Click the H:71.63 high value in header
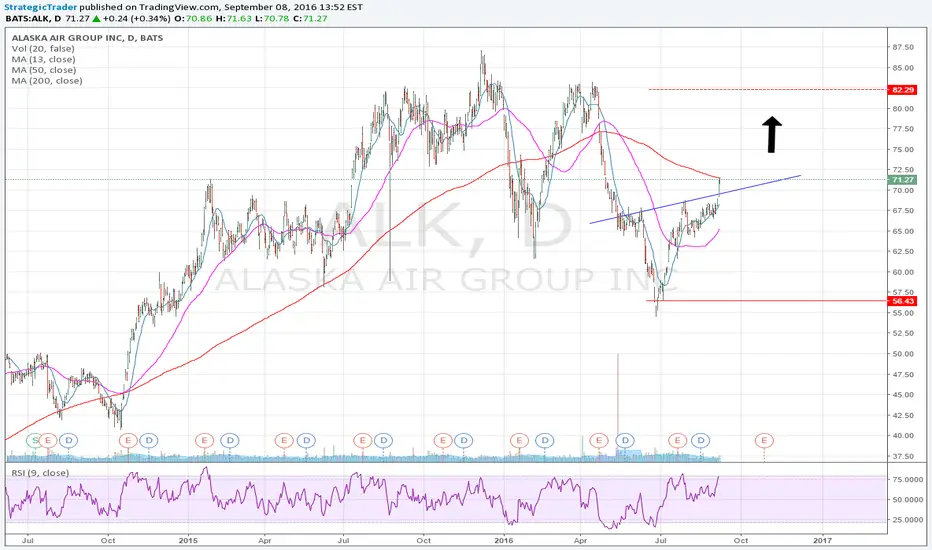932x550 pixels. point(234,18)
